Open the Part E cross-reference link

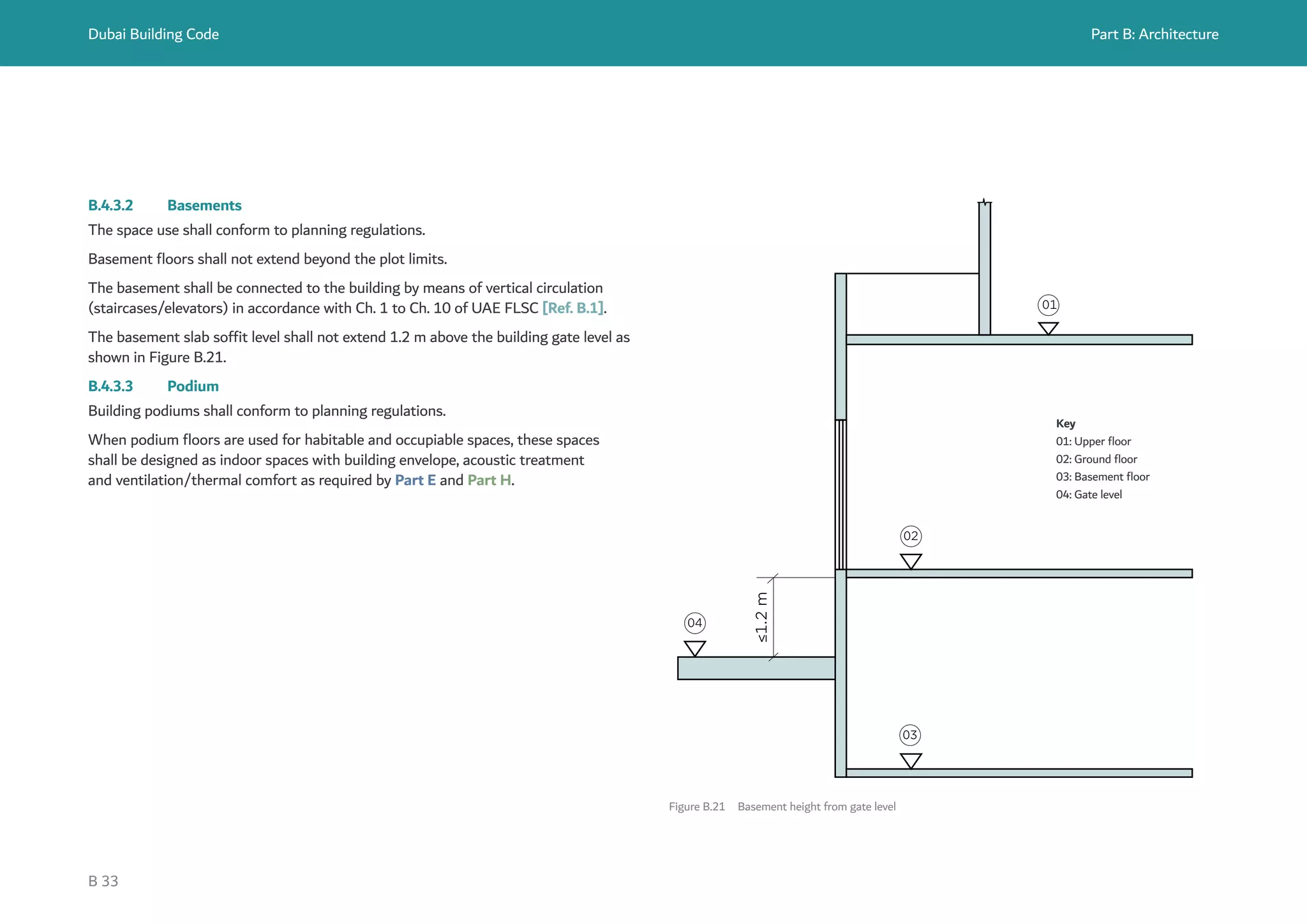click(415, 481)
